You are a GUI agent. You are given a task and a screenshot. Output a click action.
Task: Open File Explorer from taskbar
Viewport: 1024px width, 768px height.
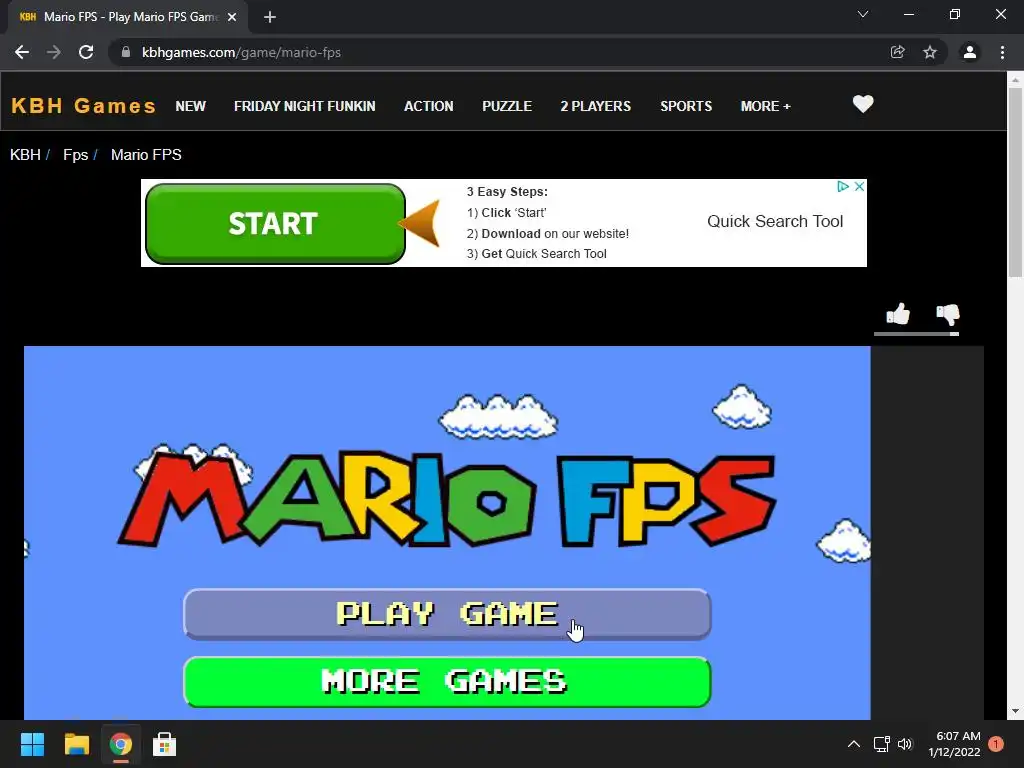tap(76, 744)
